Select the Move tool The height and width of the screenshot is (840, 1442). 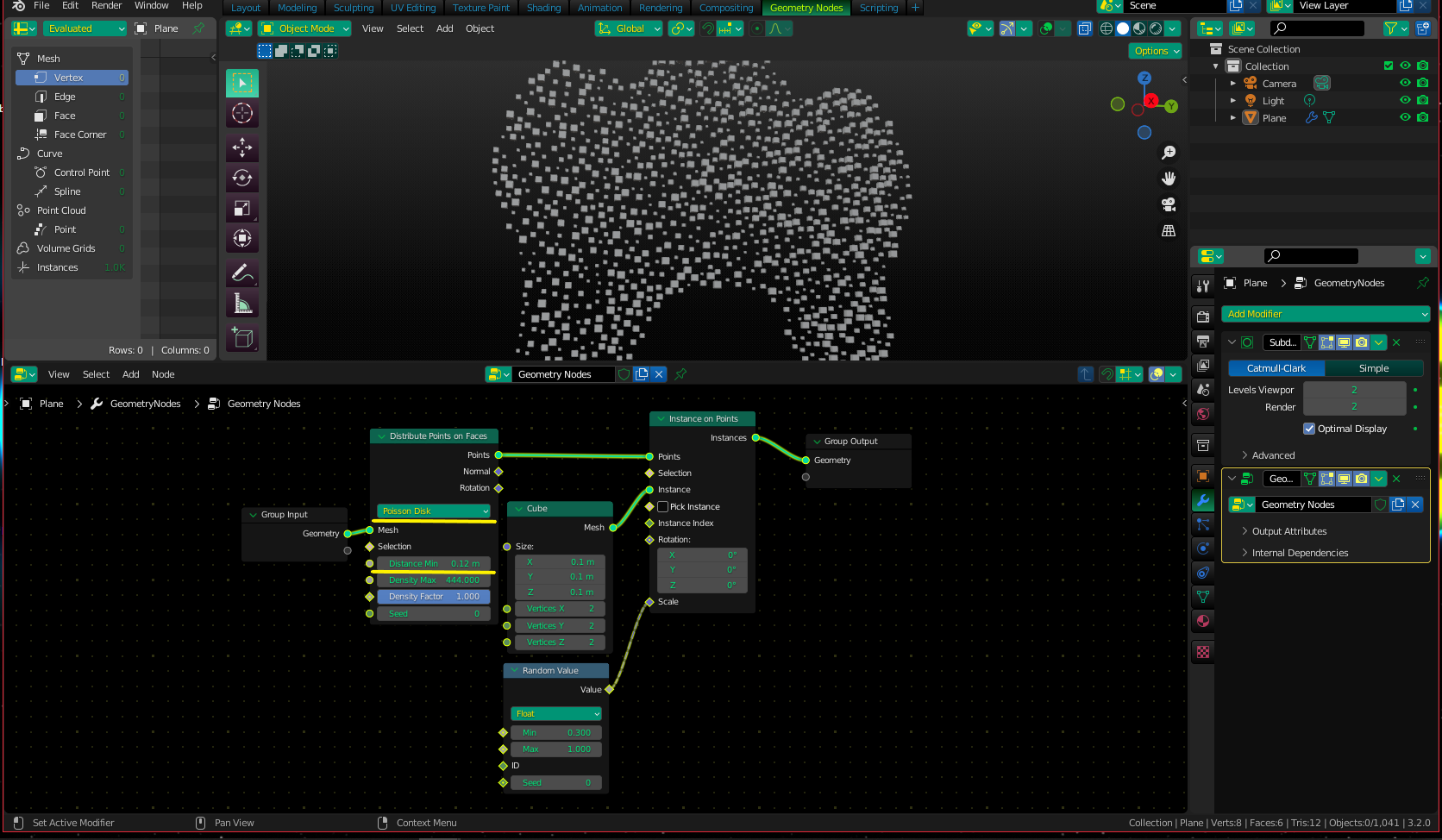pyautogui.click(x=242, y=147)
